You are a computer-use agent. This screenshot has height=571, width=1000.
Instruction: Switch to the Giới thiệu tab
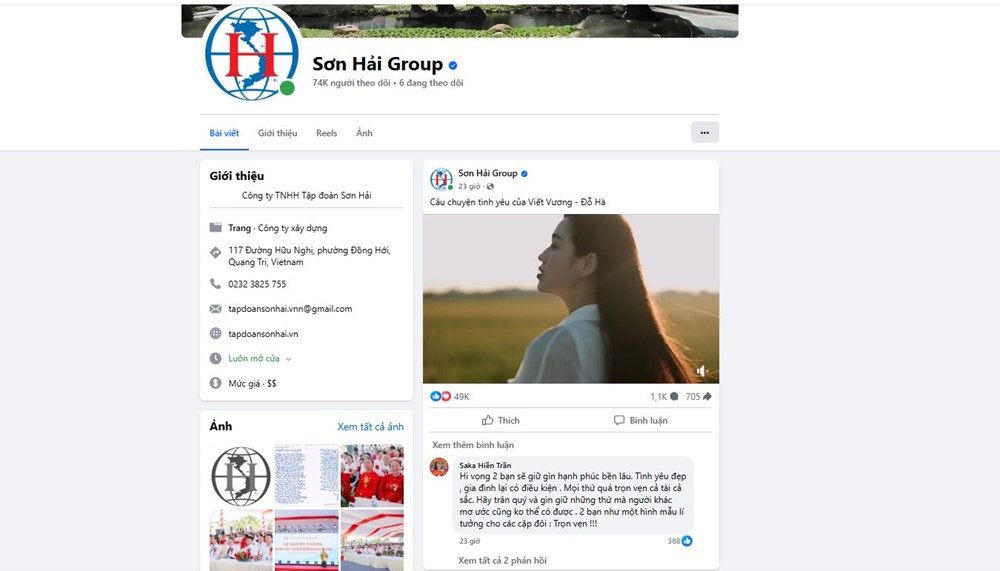(277, 133)
